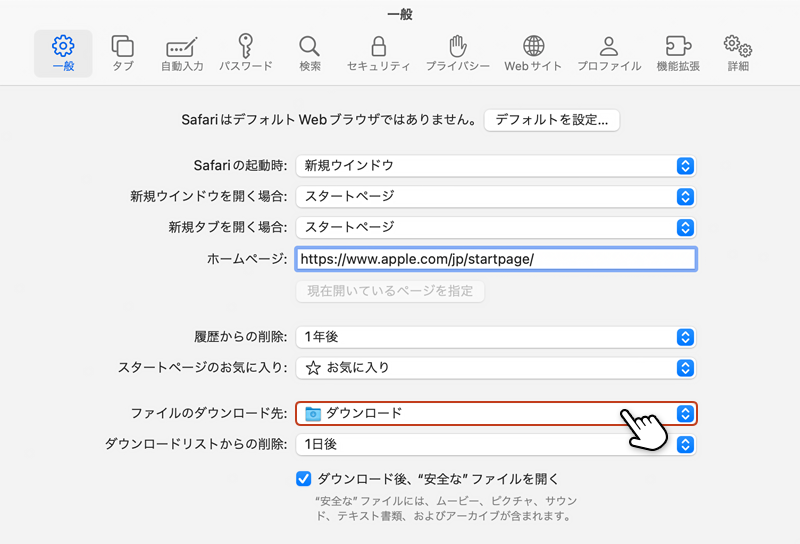The height and width of the screenshot is (544, 800).
Task: Open the セキュリティ lock pane
Action: tap(379, 53)
